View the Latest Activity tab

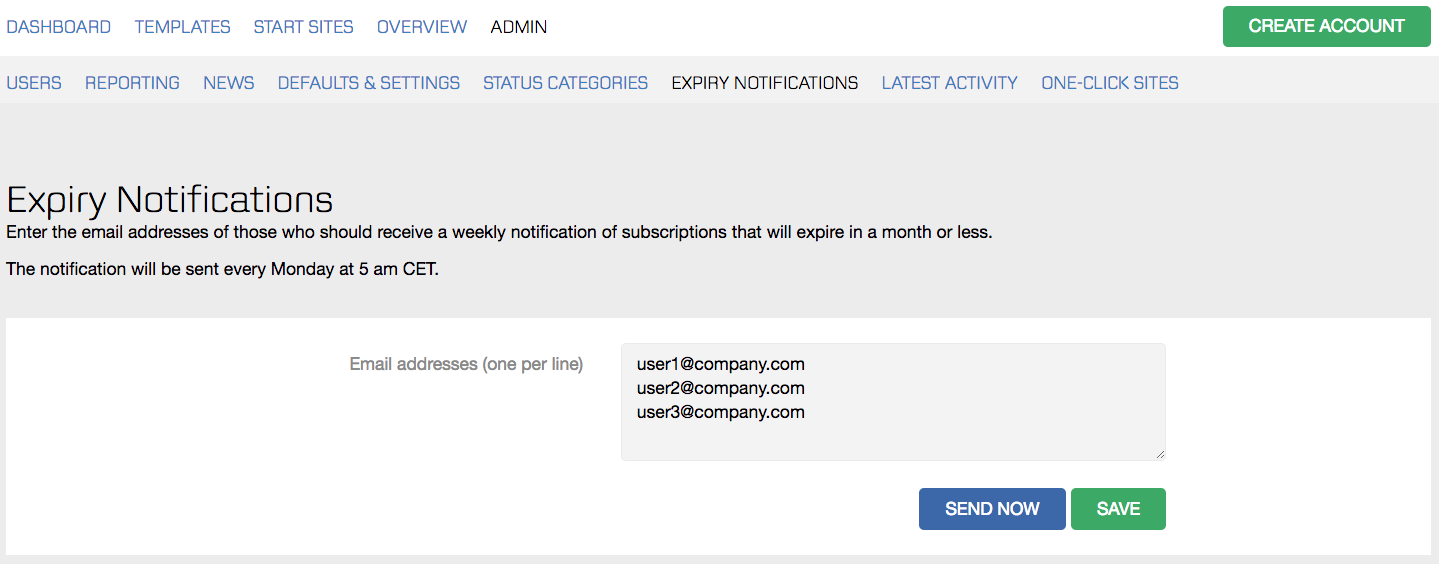[x=949, y=83]
